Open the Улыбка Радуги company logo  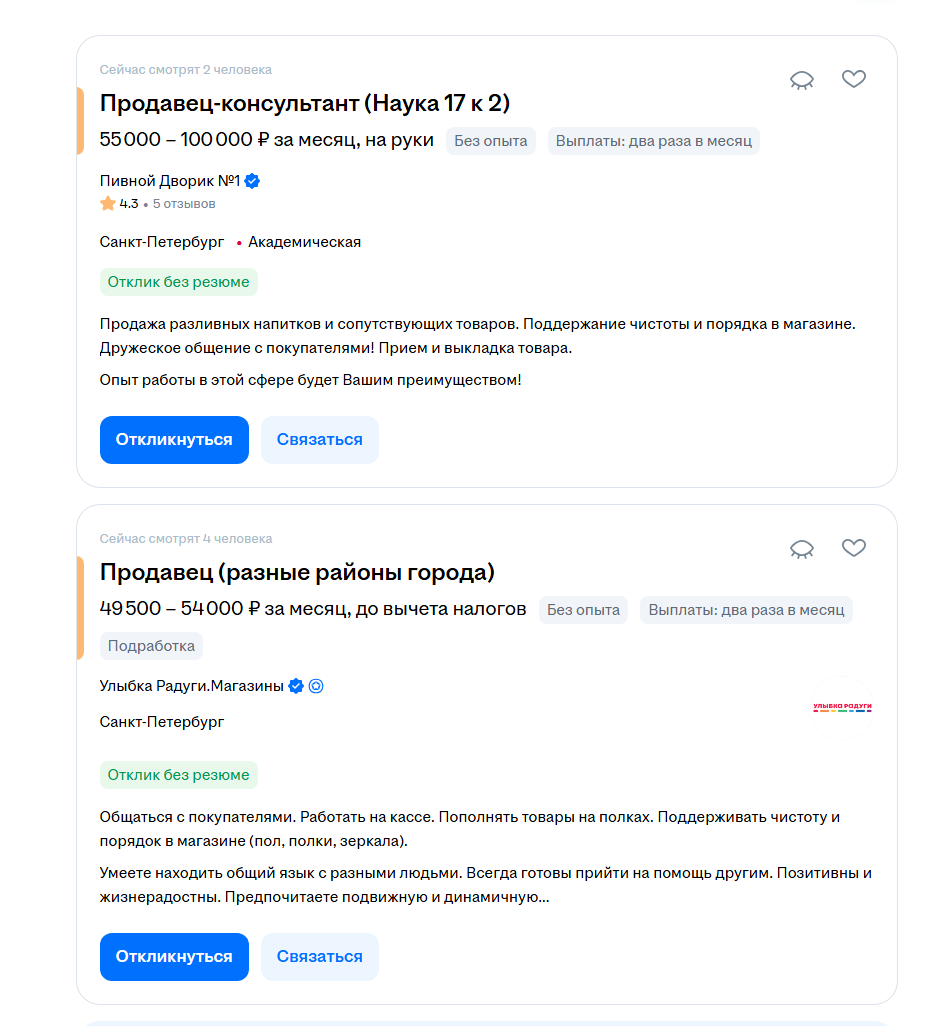pyautogui.click(x=842, y=707)
